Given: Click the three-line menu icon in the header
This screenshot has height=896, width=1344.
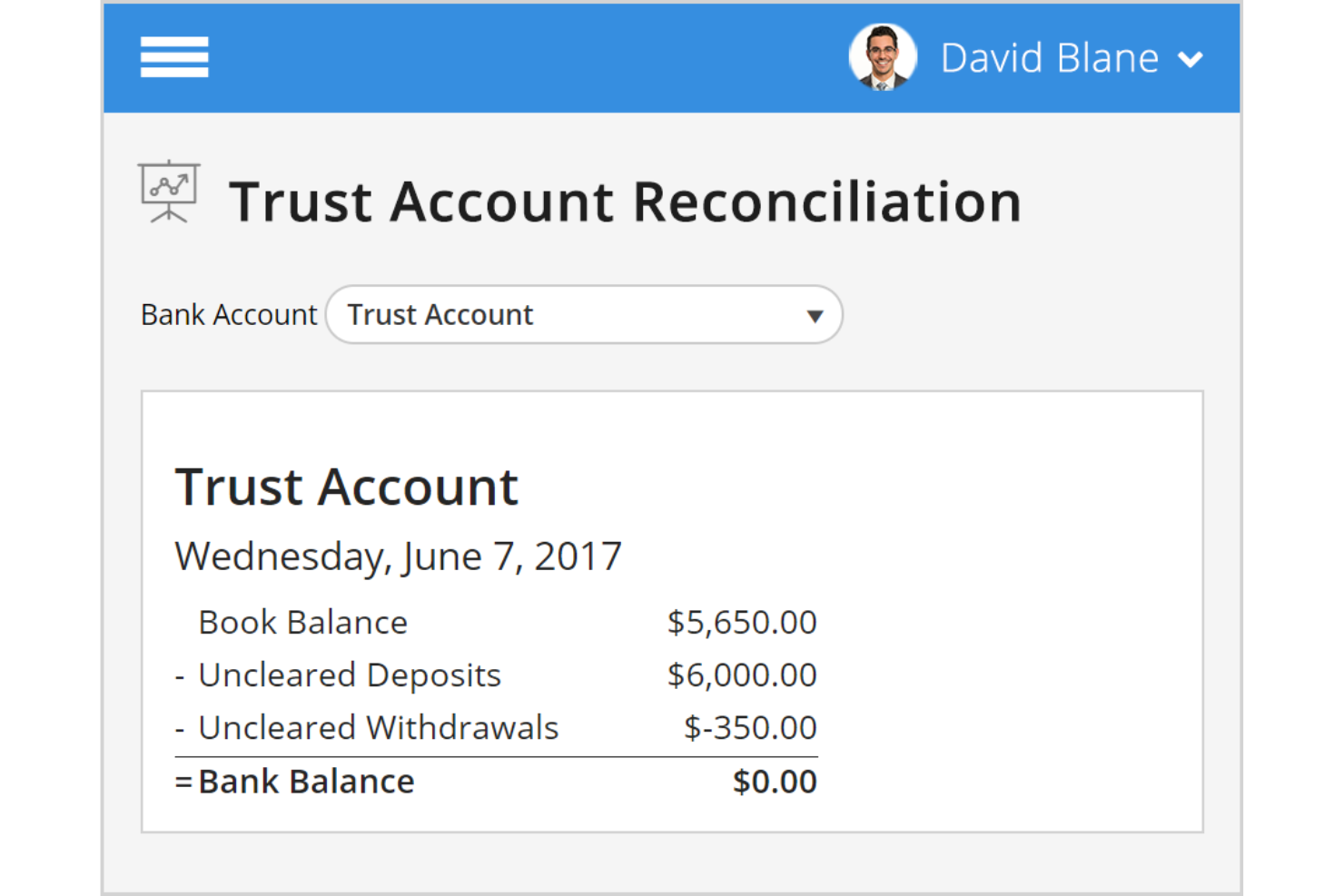Looking at the screenshot, I should click(x=174, y=56).
